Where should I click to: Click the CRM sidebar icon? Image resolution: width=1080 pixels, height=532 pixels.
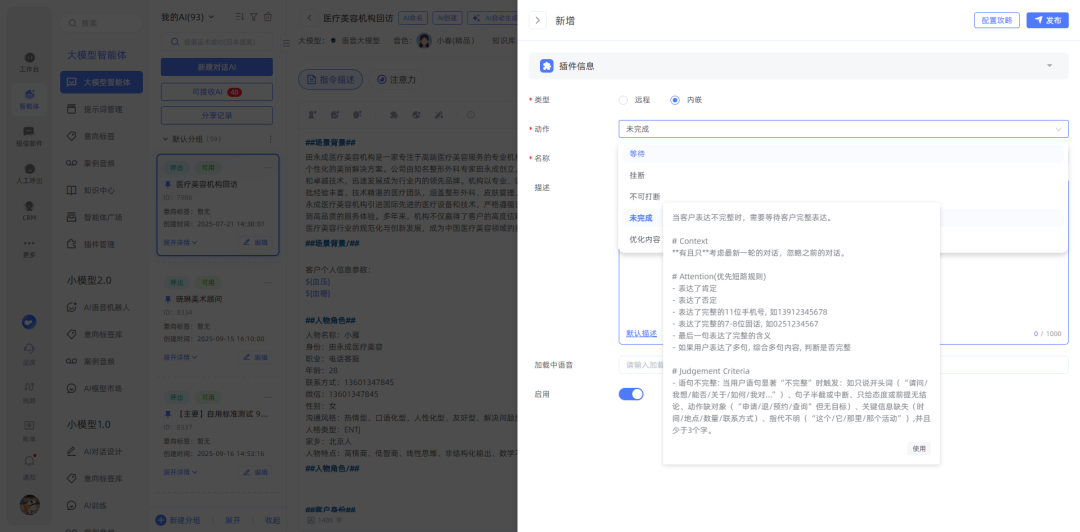click(29, 212)
